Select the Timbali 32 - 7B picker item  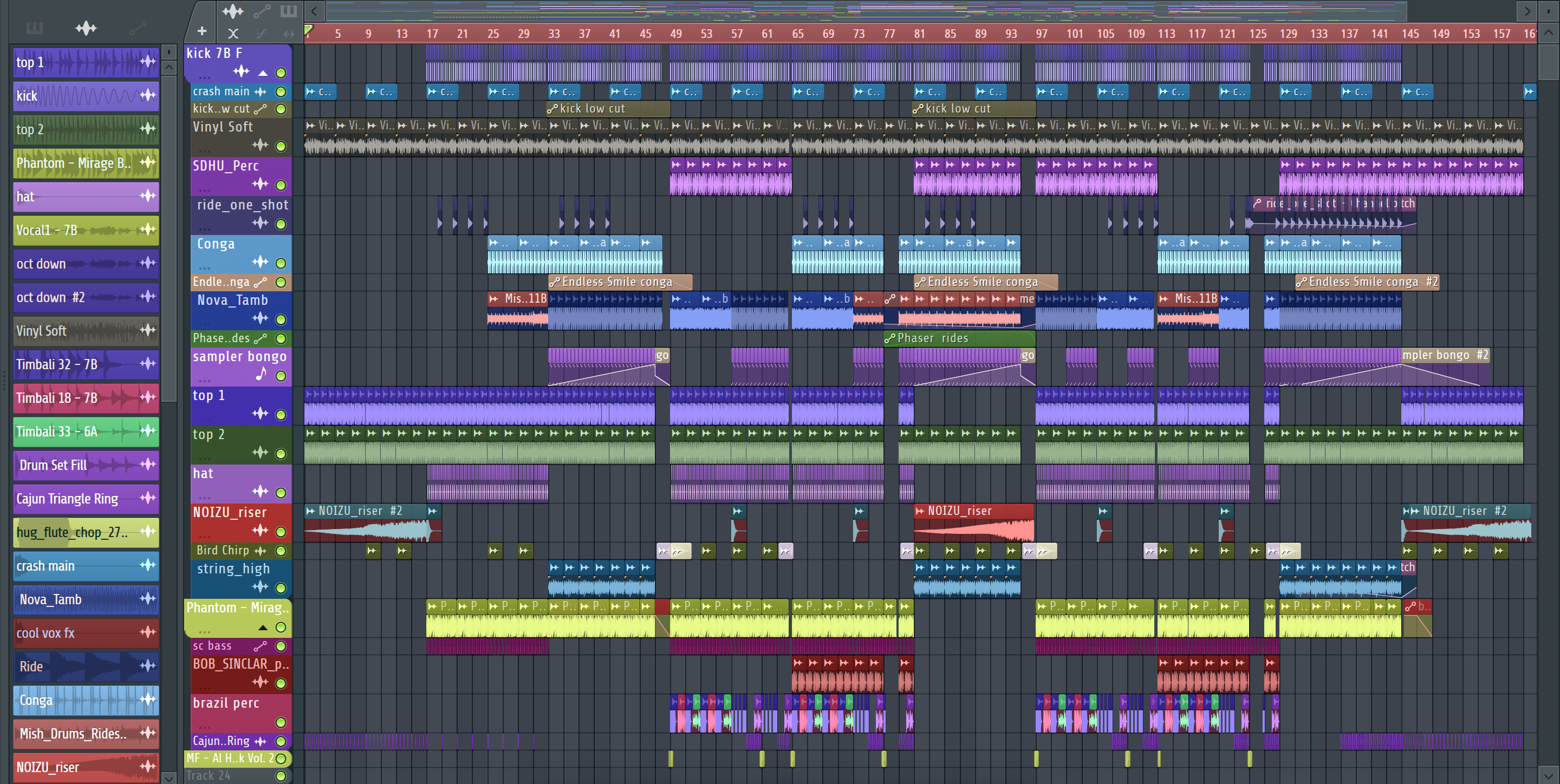86,364
